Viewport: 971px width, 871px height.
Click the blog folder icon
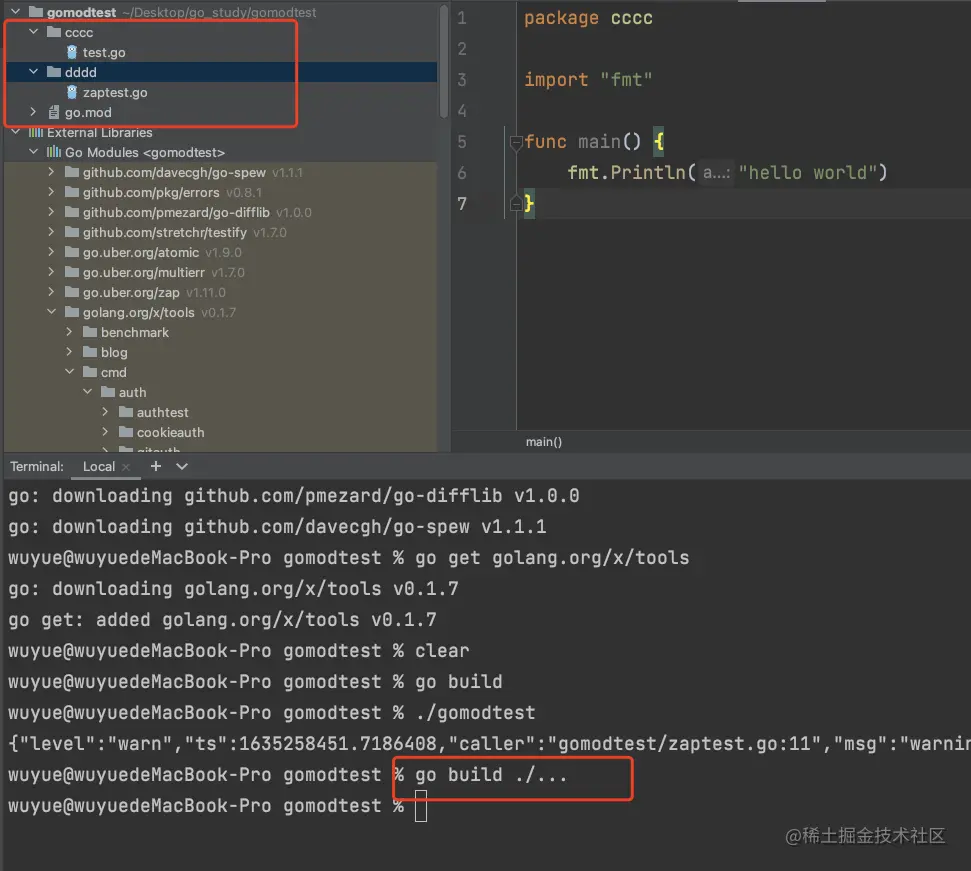[x=90, y=352]
